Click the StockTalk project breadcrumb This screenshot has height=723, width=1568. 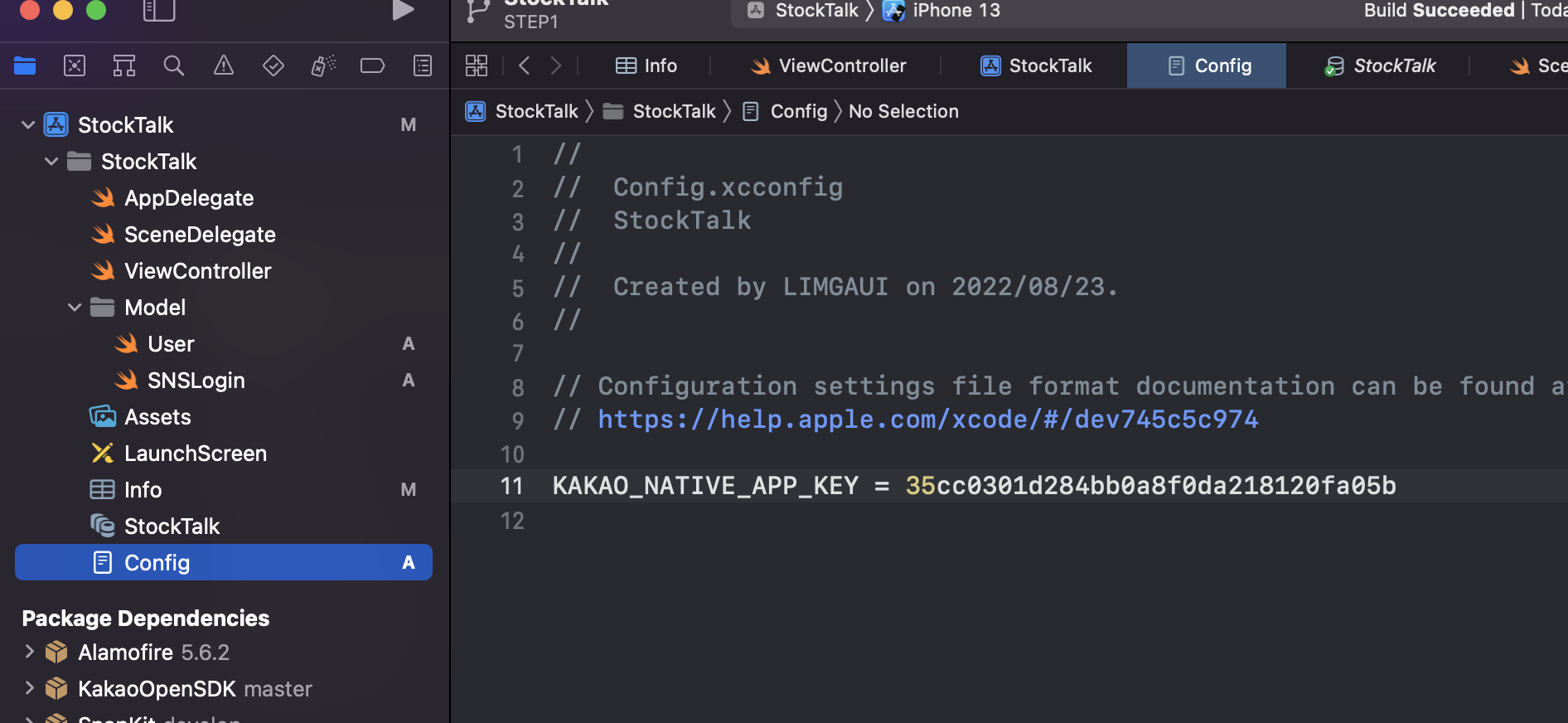[x=522, y=111]
